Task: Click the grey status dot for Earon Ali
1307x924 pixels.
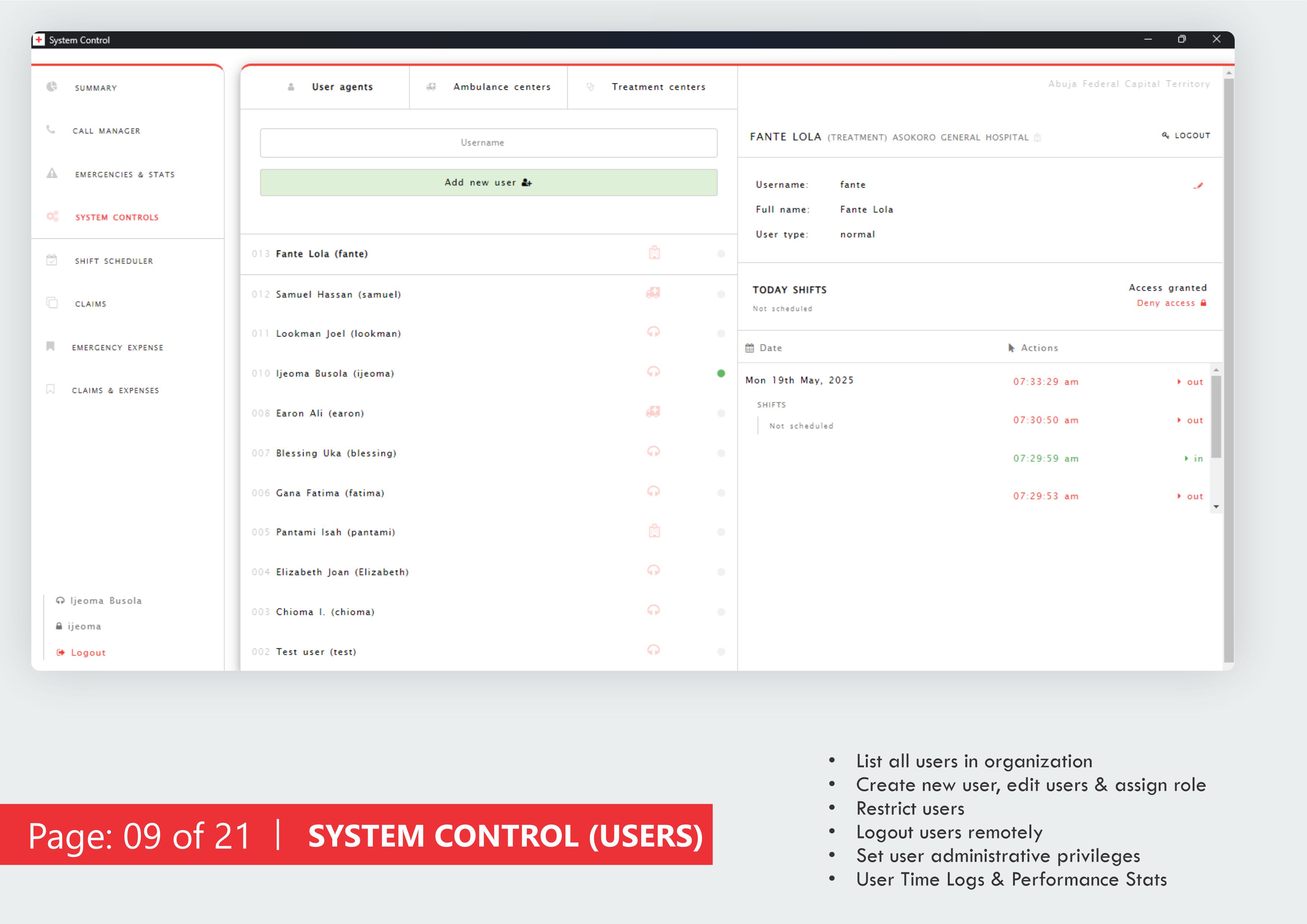Action: coord(721,413)
